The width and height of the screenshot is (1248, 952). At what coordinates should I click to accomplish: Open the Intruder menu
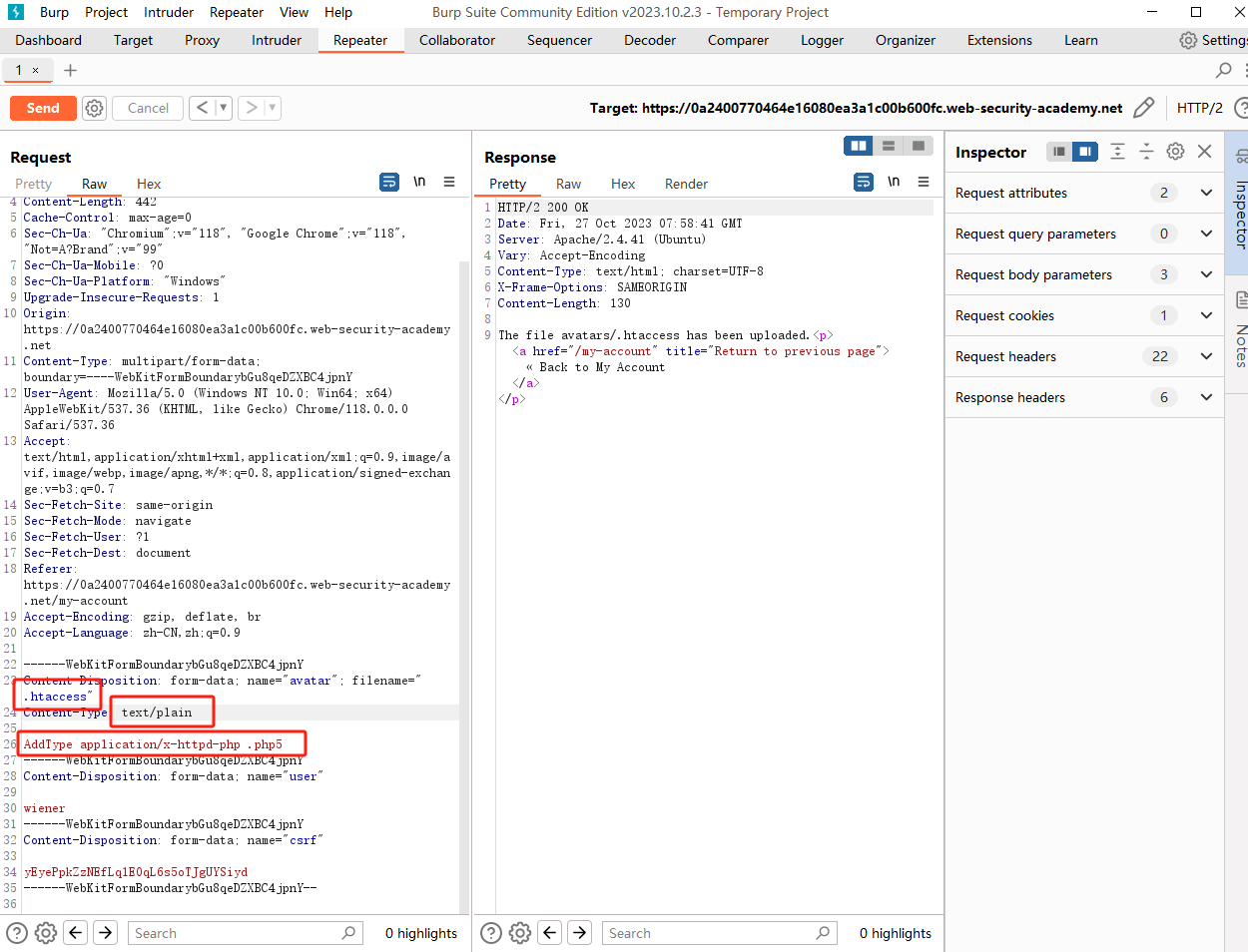pyautogui.click(x=169, y=12)
